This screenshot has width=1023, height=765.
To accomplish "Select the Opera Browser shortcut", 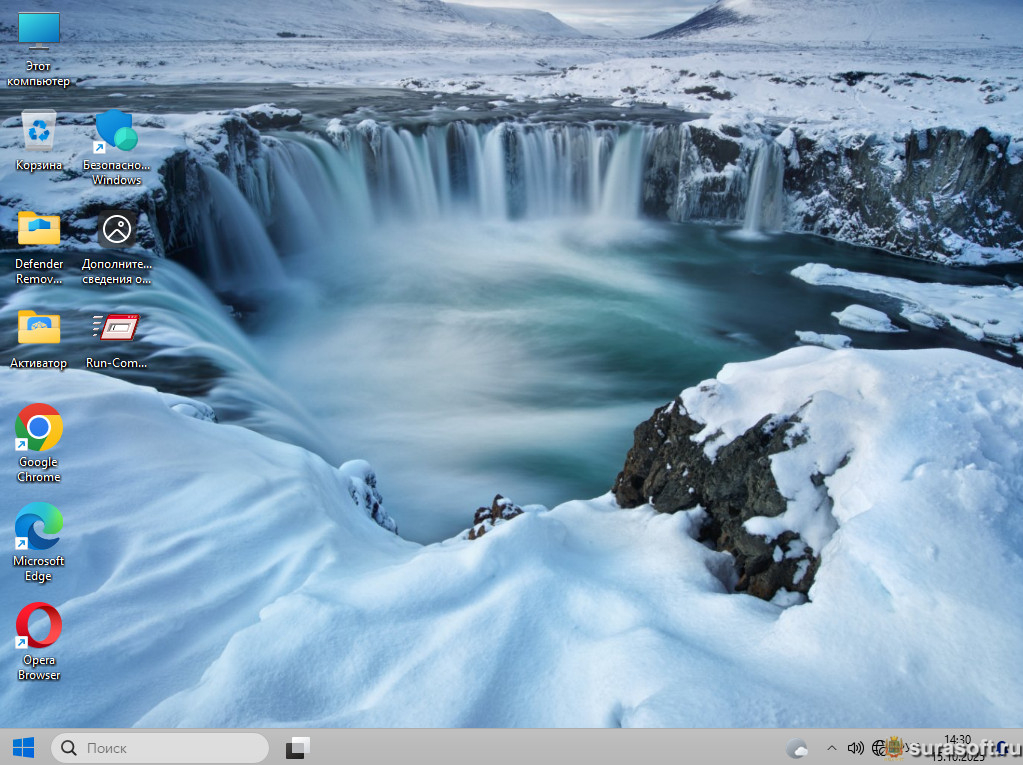I will 39,626.
